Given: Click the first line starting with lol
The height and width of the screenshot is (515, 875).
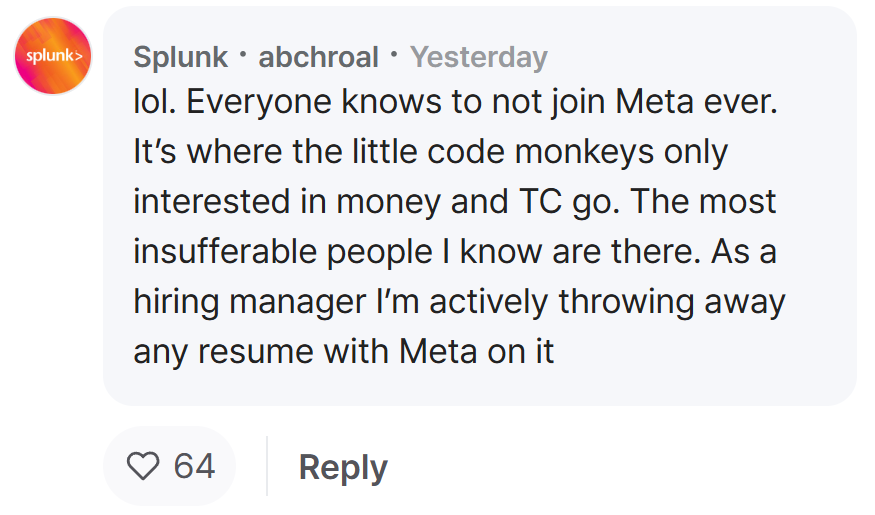Looking at the screenshot, I should (455, 102).
